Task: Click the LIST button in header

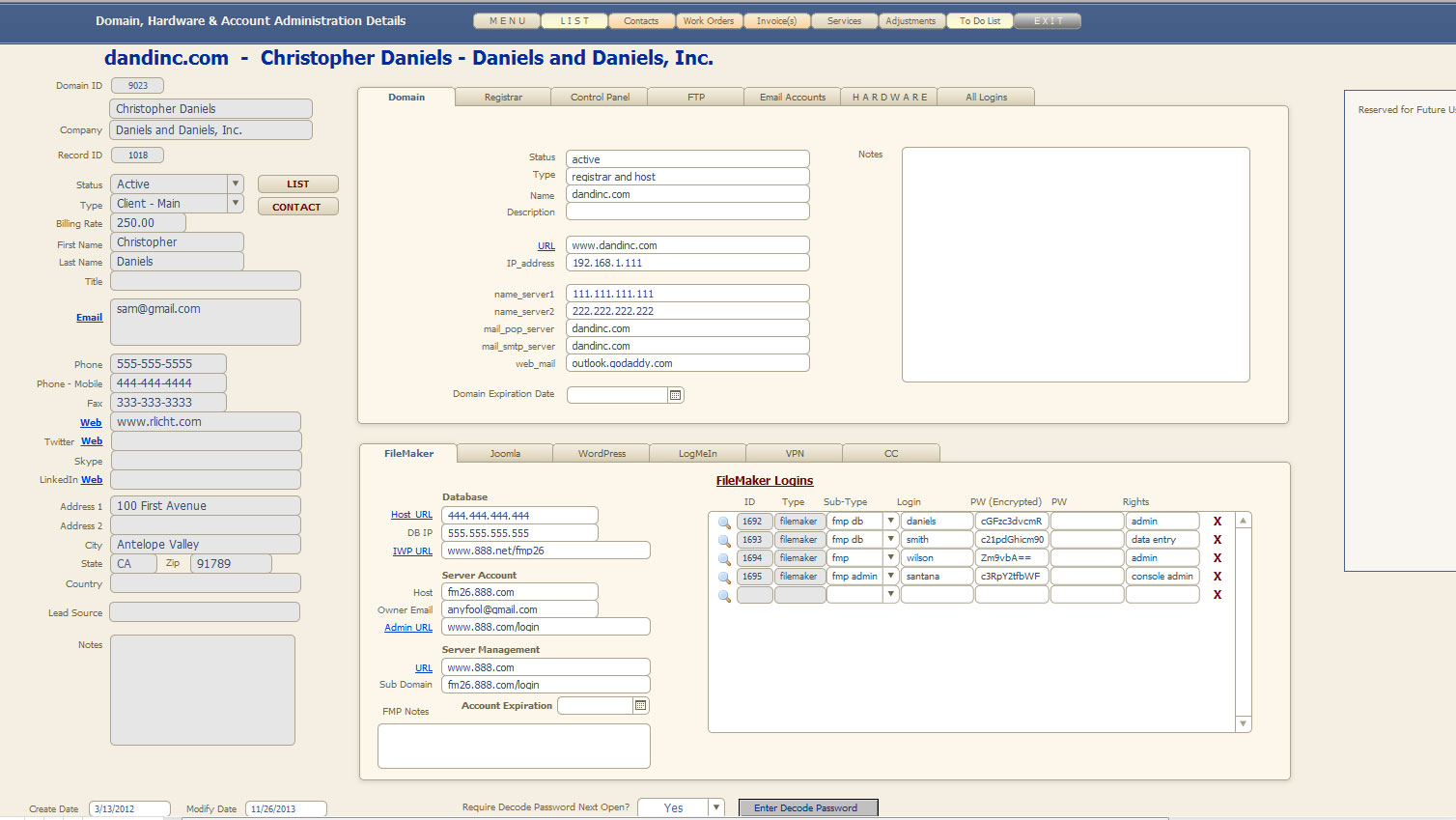Action: [574, 20]
